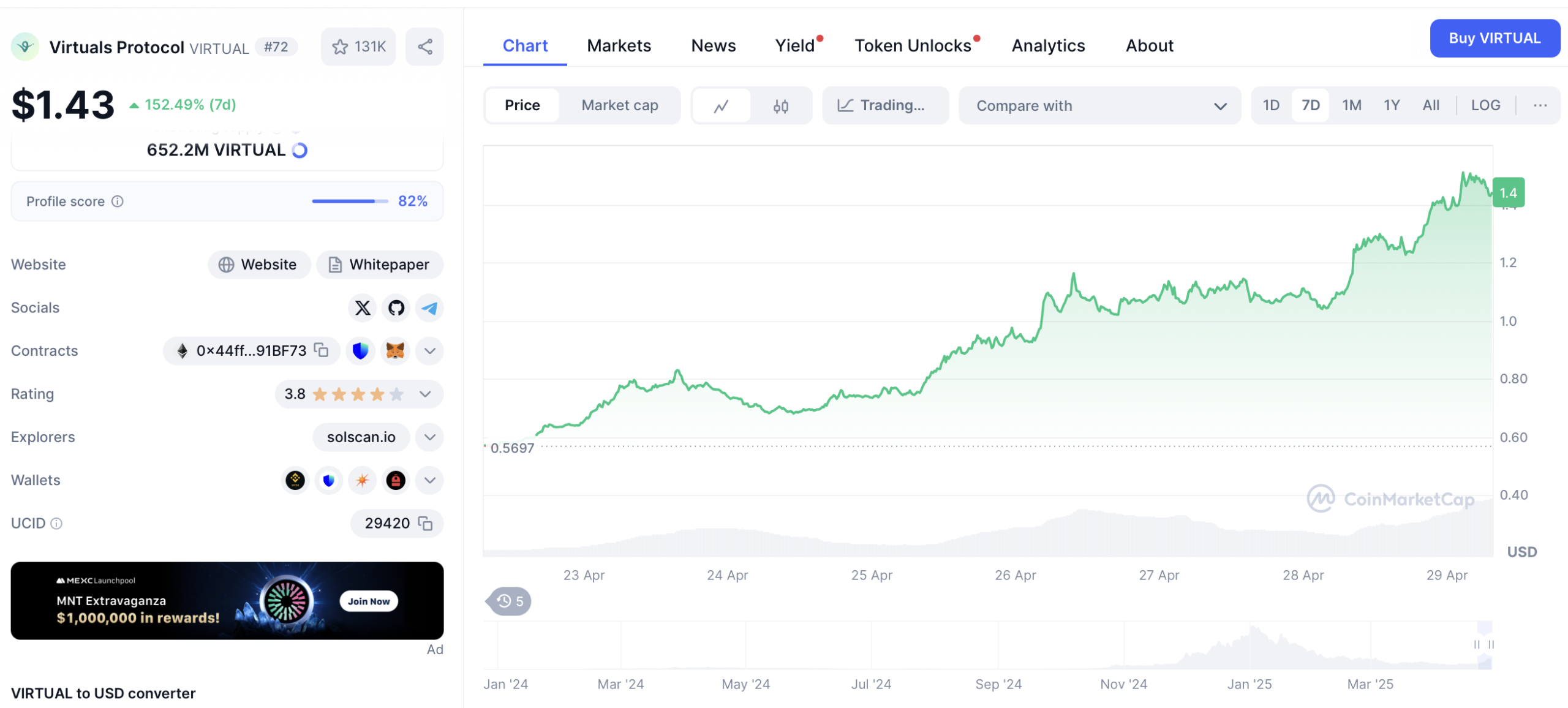Image resolution: width=1568 pixels, height=708 pixels.
Task: Open the Telegram social link
Action: click(429, 307)
